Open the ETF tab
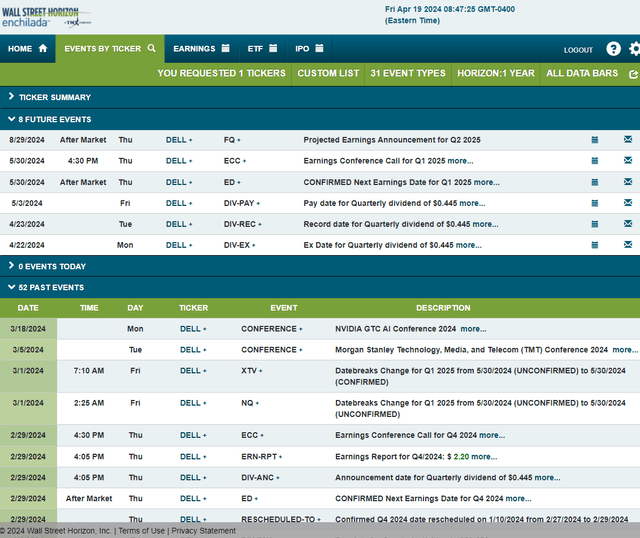640x538 pixels. [x=262, y=49]
